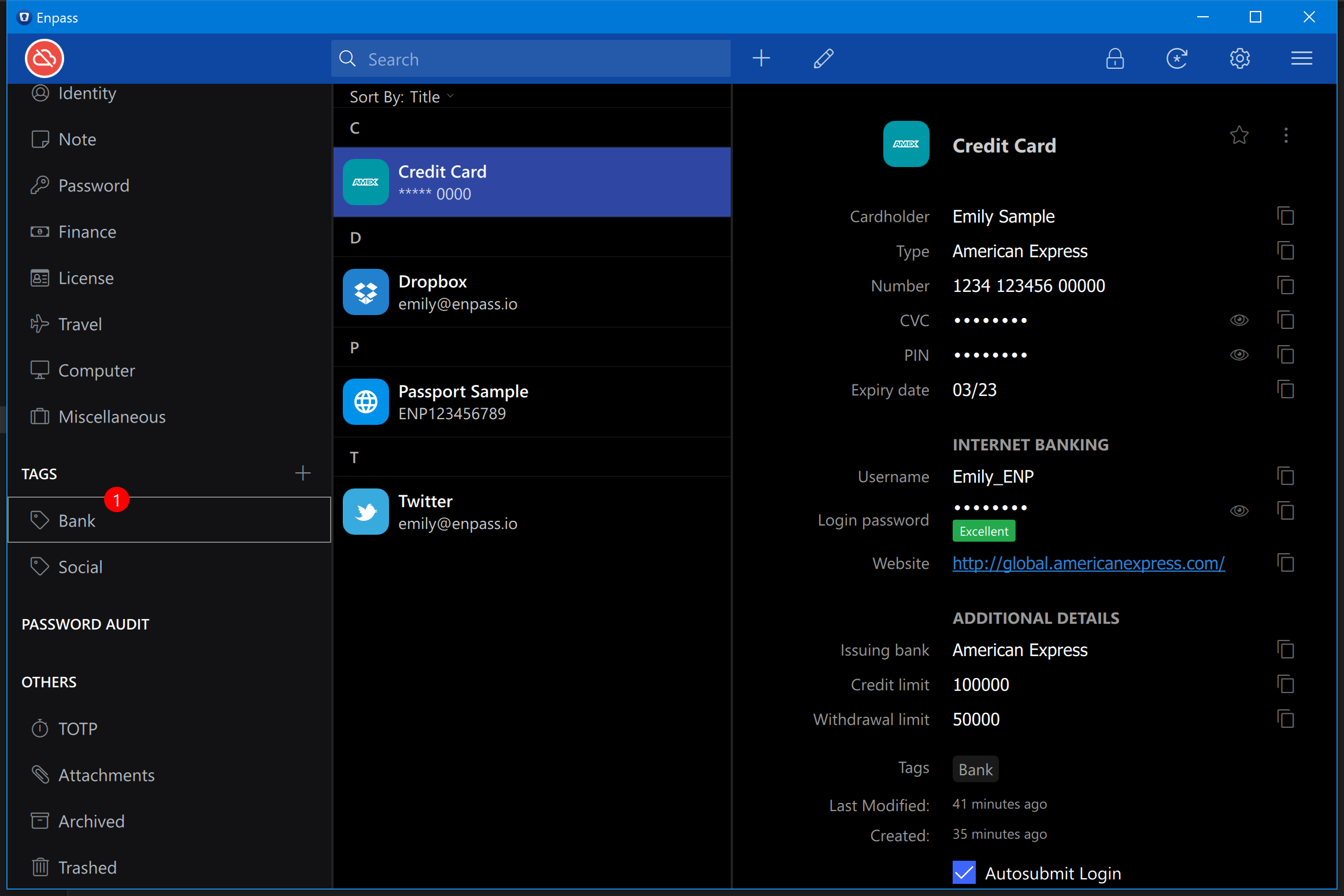
Task: Filter items by the Bank tag
Action: point(169,520)
